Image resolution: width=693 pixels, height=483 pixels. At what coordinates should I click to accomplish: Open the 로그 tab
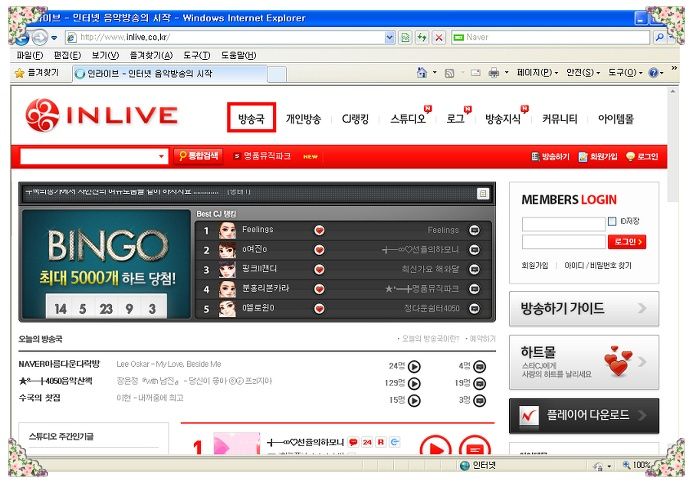tap(455, 118)
